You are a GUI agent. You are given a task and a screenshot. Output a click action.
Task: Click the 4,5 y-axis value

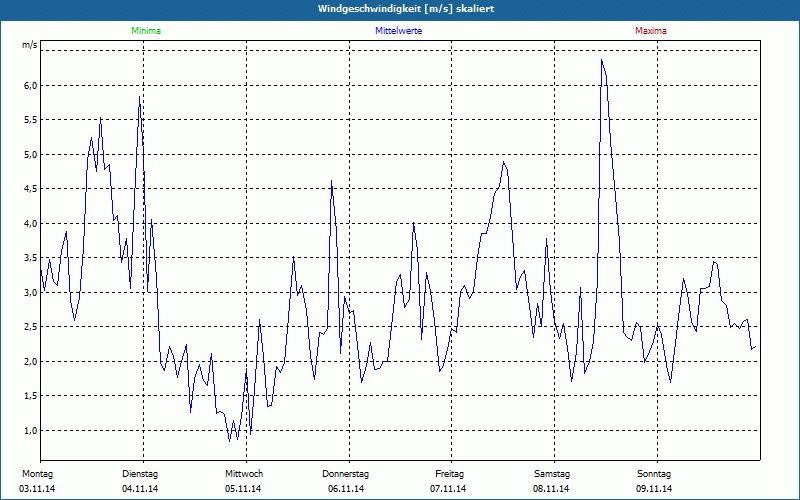coord(31,189)
